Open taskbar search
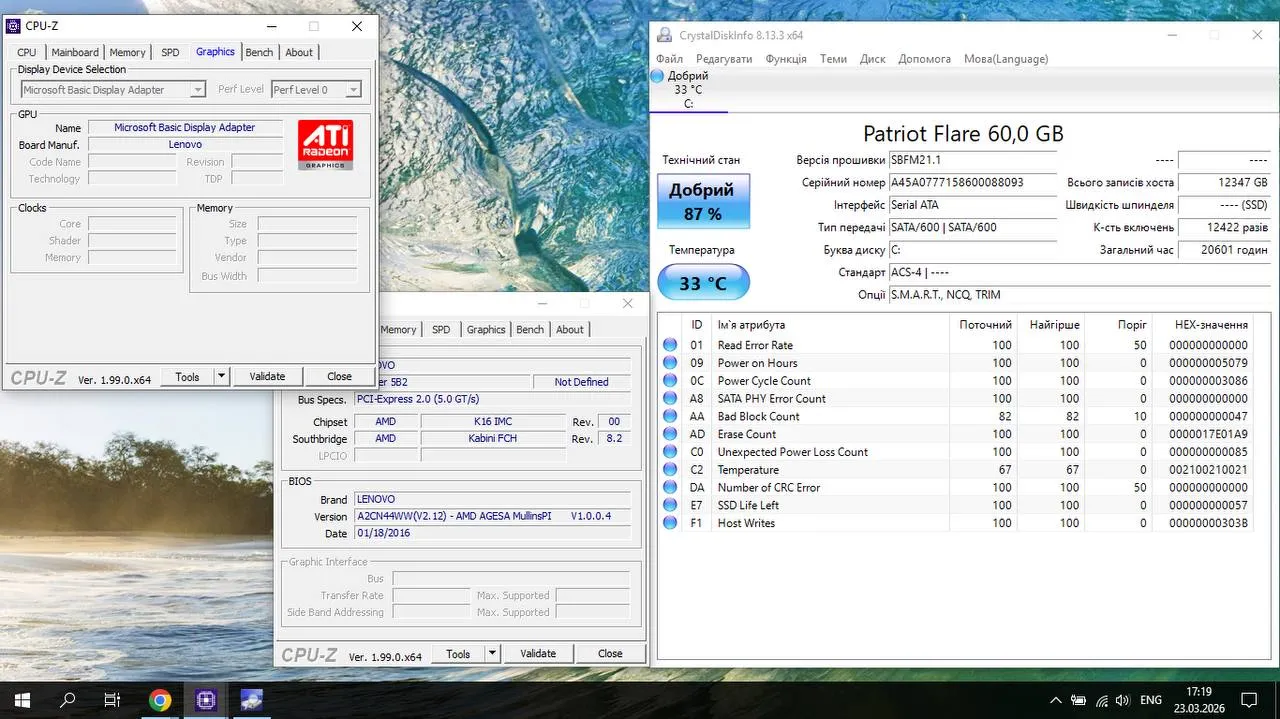The width and height of the screenshot is (1280, 719). click(x=68, y=700)
